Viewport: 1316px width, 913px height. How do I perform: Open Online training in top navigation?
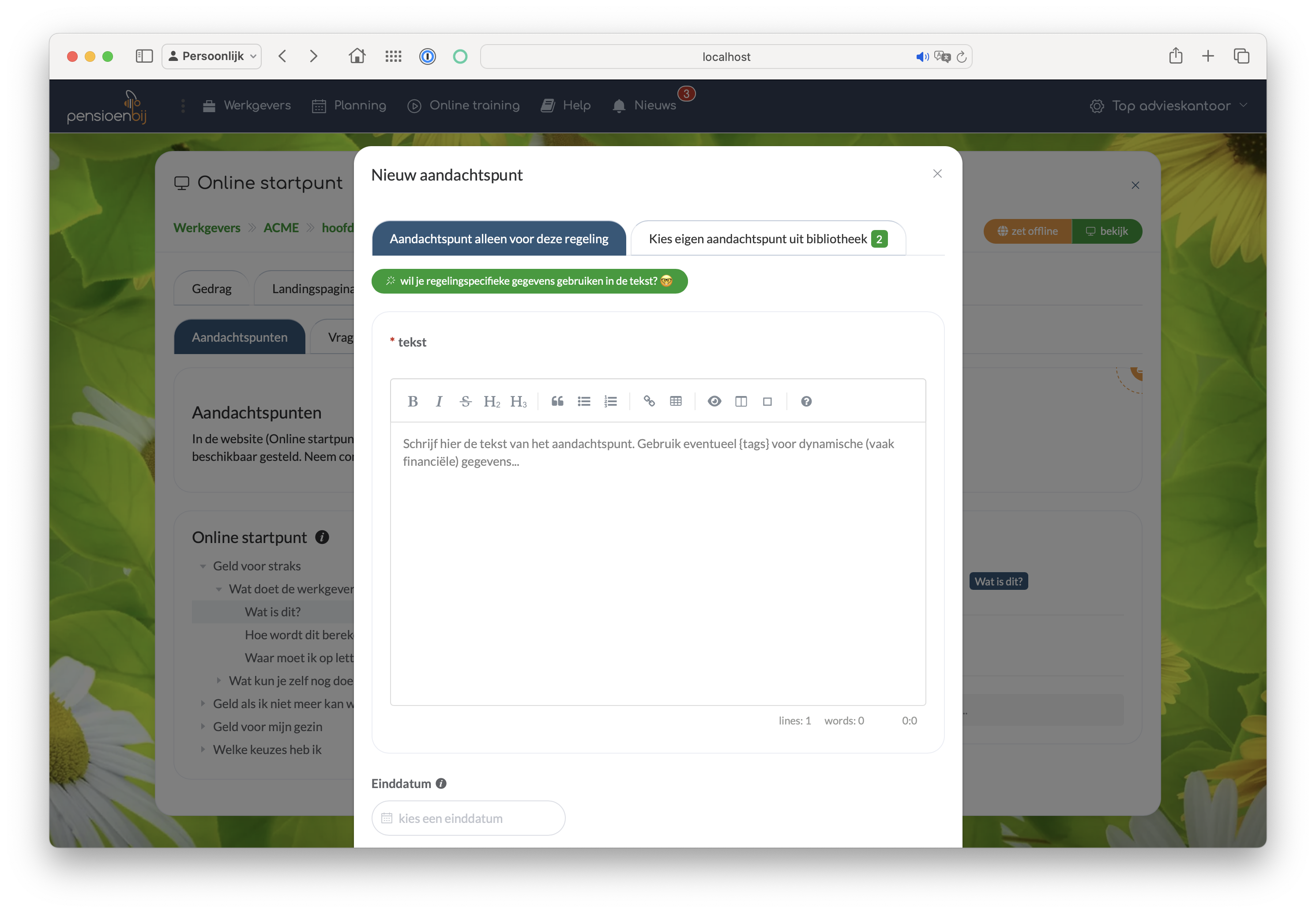(x=463, y=106)
